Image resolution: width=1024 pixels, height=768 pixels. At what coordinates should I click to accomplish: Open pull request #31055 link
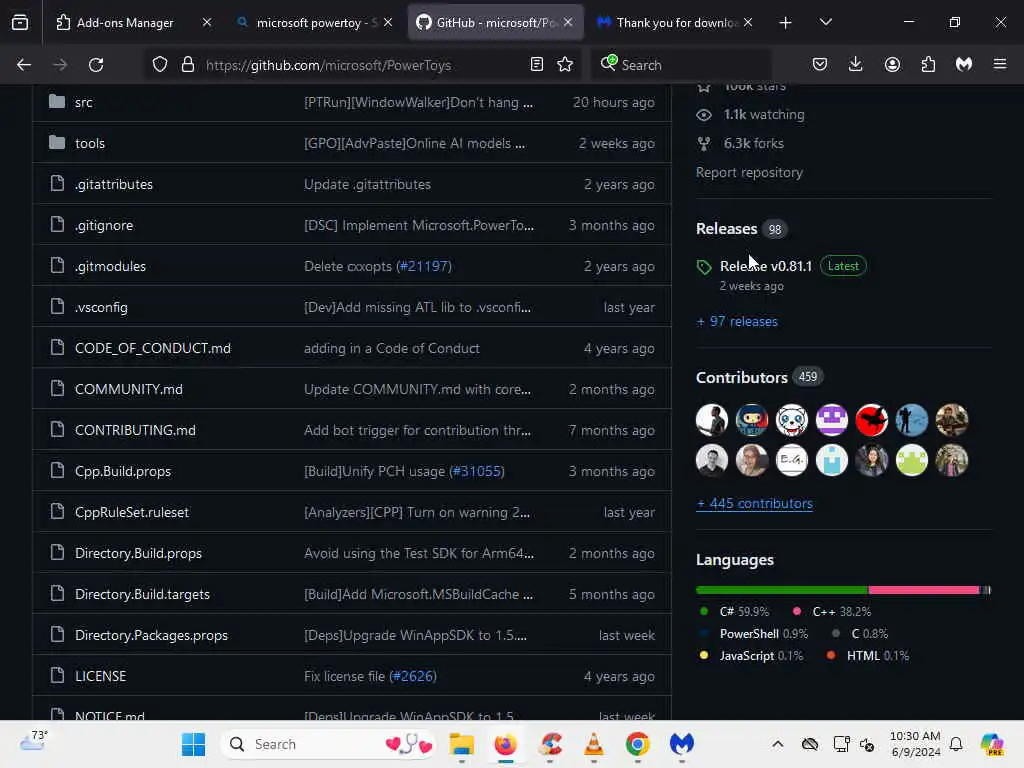[477, 472]
